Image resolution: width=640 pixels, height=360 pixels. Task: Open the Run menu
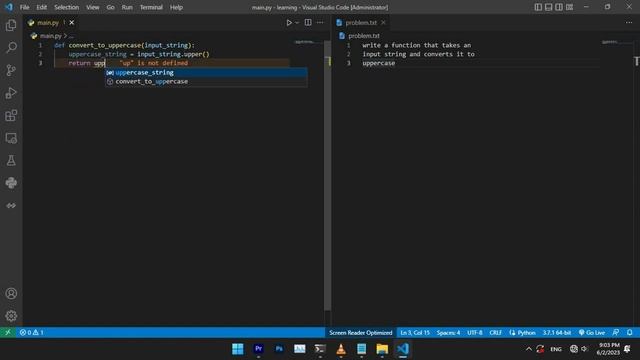coord(127,7)
